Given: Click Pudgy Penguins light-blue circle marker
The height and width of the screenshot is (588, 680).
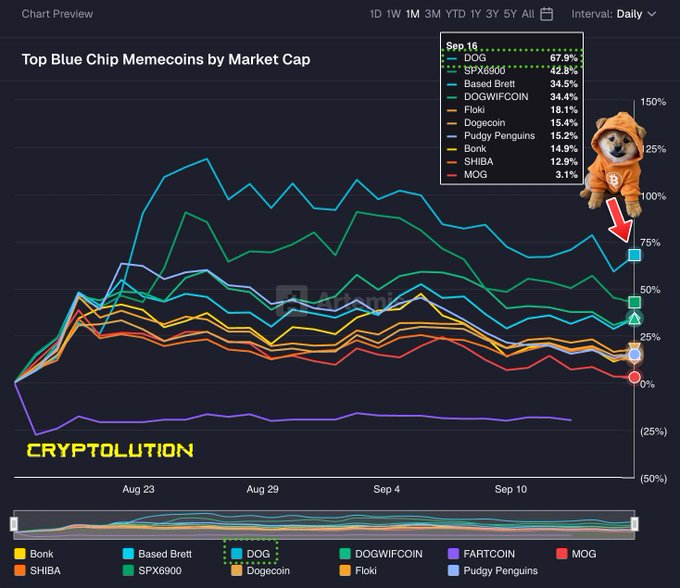Looking at the screenshot, I should 634,355.
